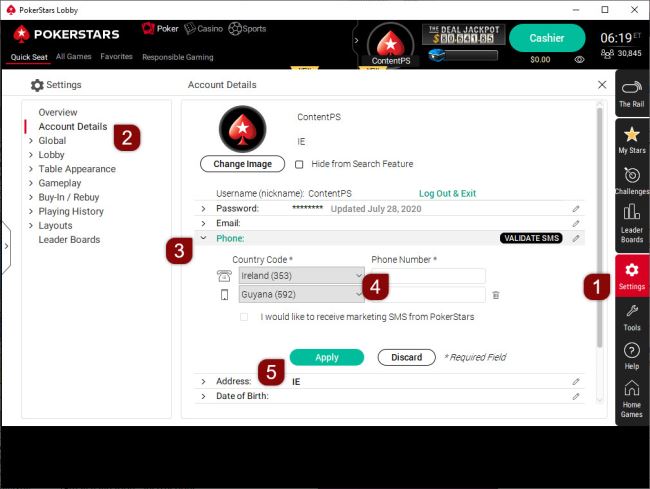Click the landline Phone Number field
This screenshot has height=489, width=650.
coord(428,276)
